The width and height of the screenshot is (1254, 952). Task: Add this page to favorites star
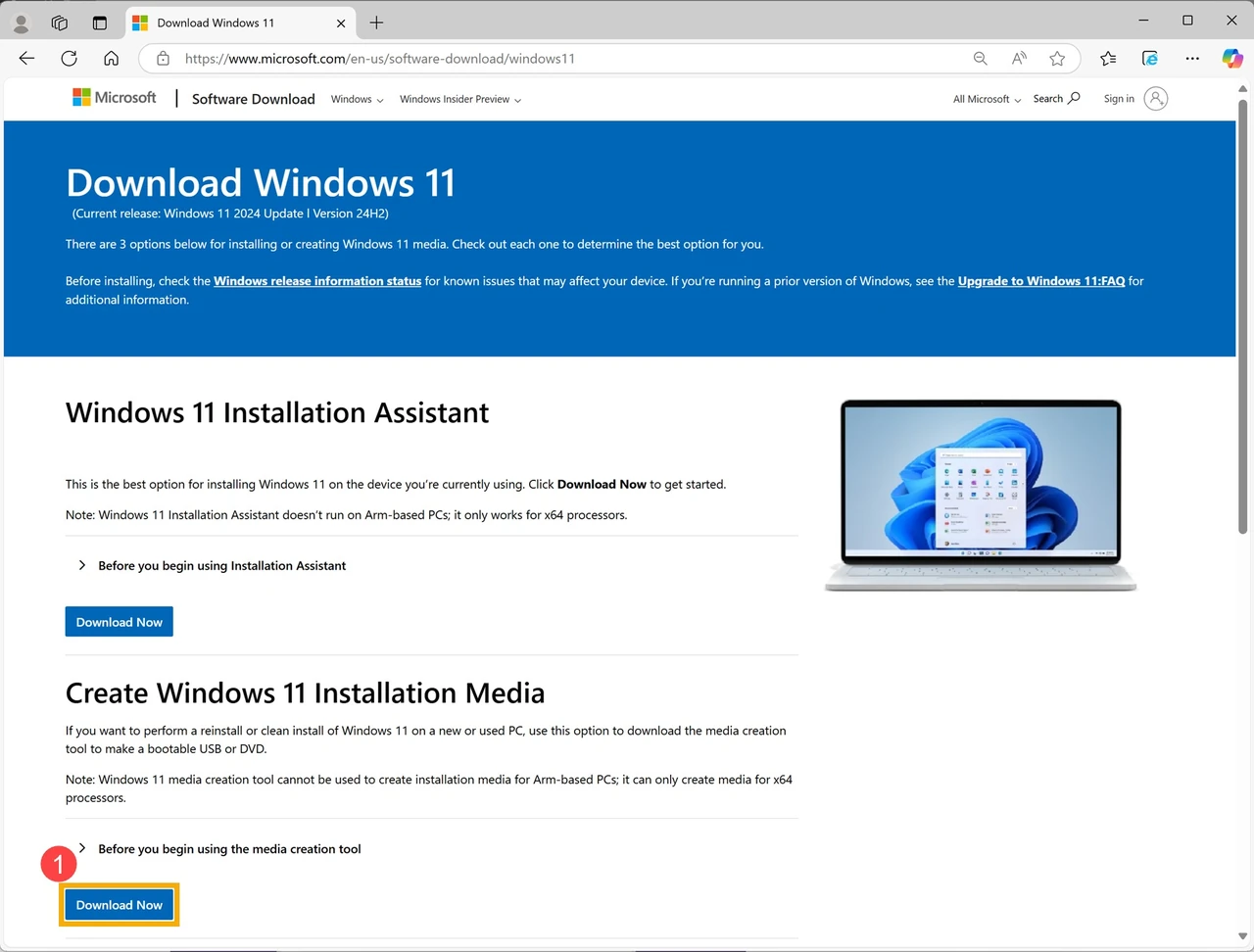[x=1057, y=59]
